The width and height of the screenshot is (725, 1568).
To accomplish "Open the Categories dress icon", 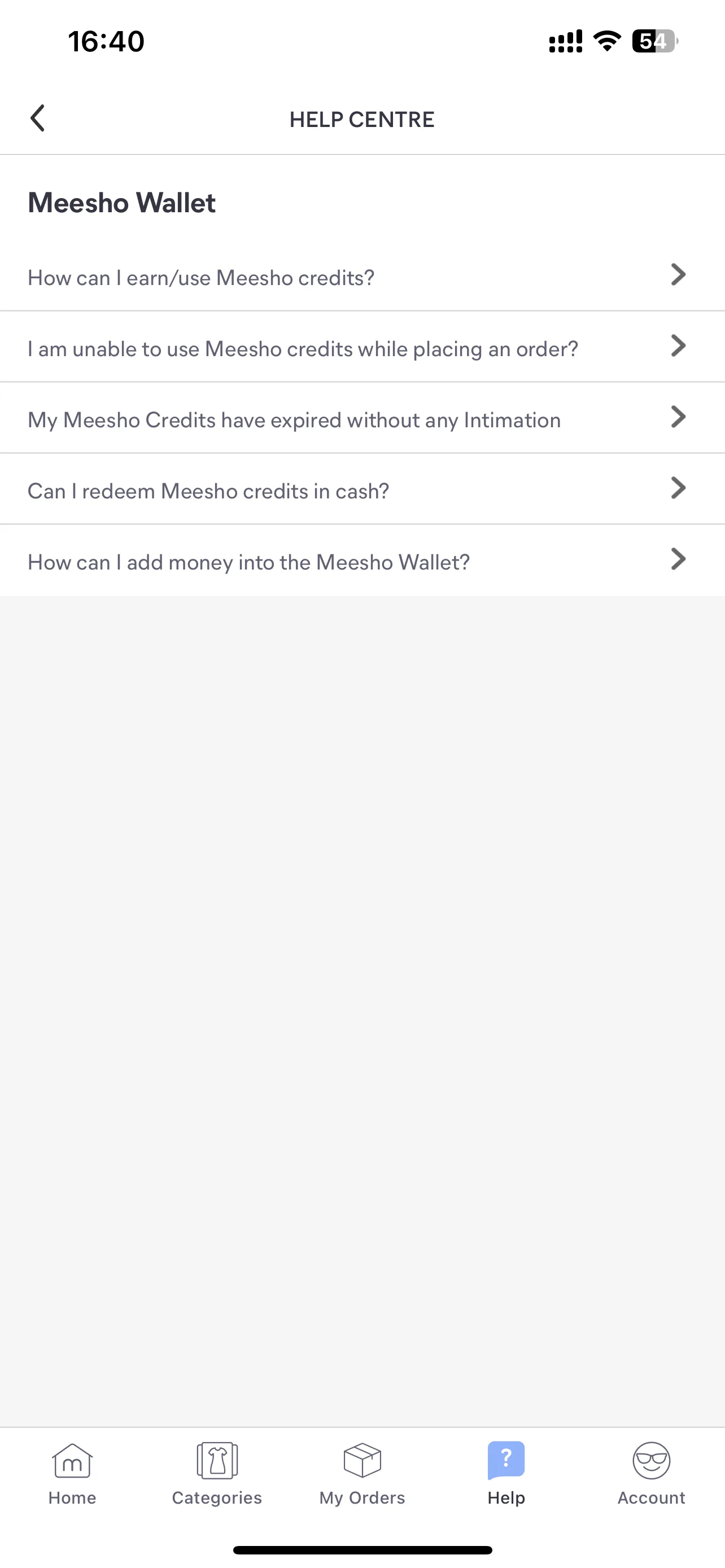I will [x=217, y=1460].
